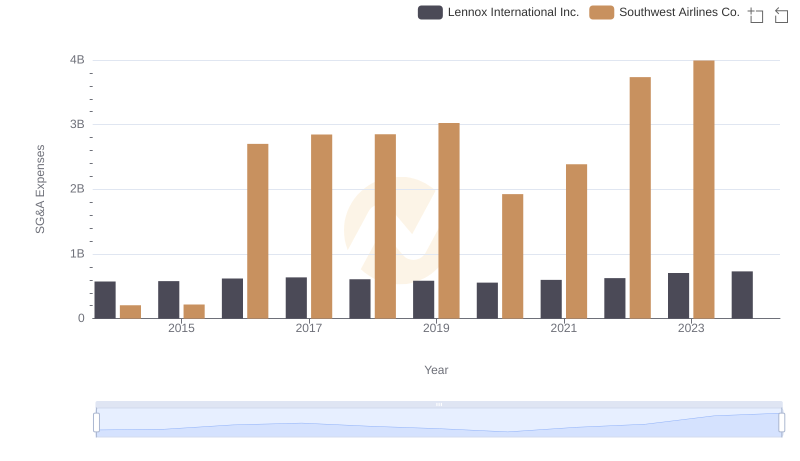Select the 2024 Lennox International bar

[x=742, y=295]
